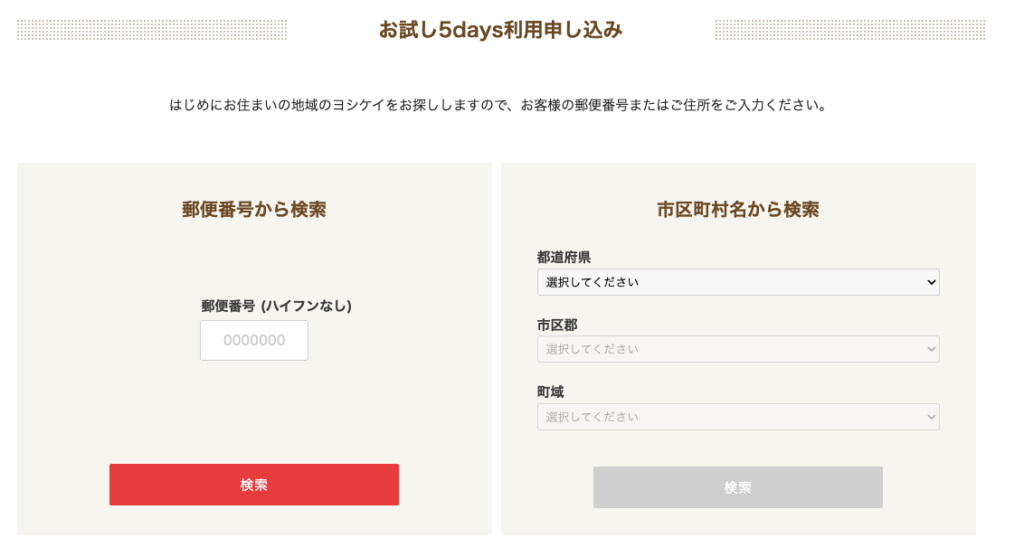The image size is (1024, 538).
Task: Open the 都道府県 prefecture dropdown
Action: point(737,283)
